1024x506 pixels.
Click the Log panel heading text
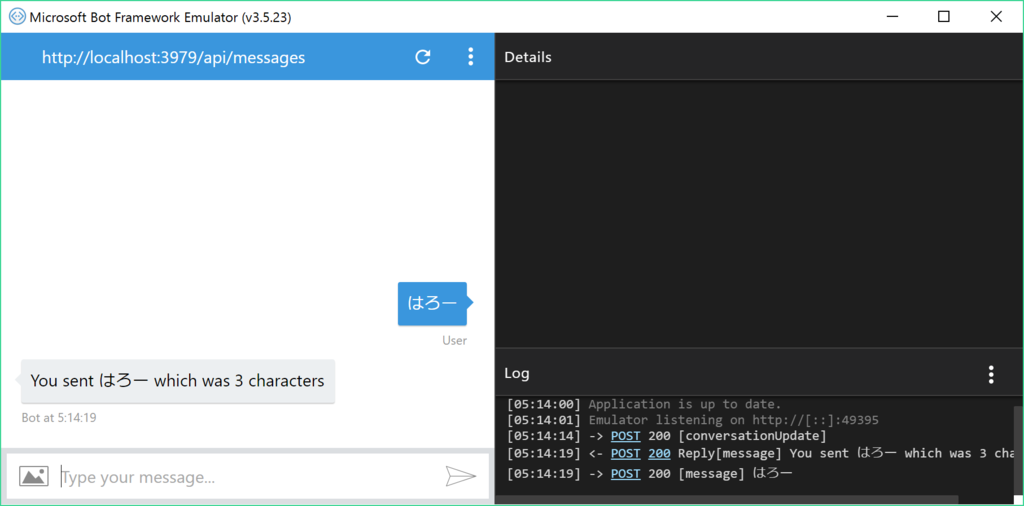pos(517,374)
